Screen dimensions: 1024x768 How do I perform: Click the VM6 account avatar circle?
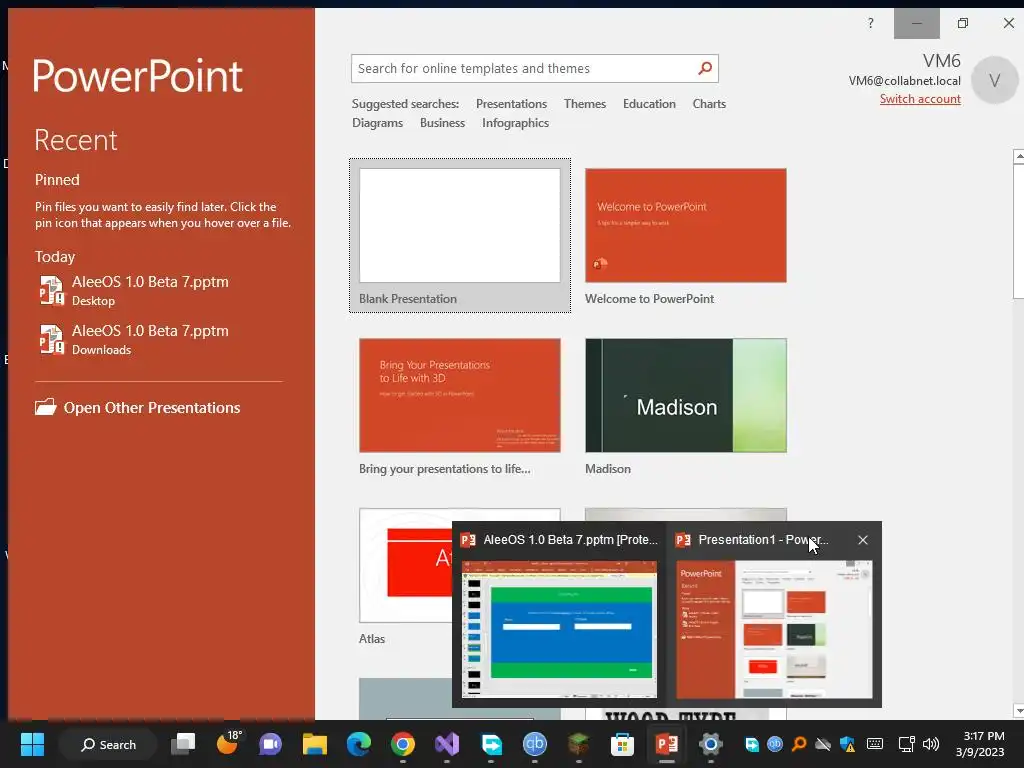995,80
